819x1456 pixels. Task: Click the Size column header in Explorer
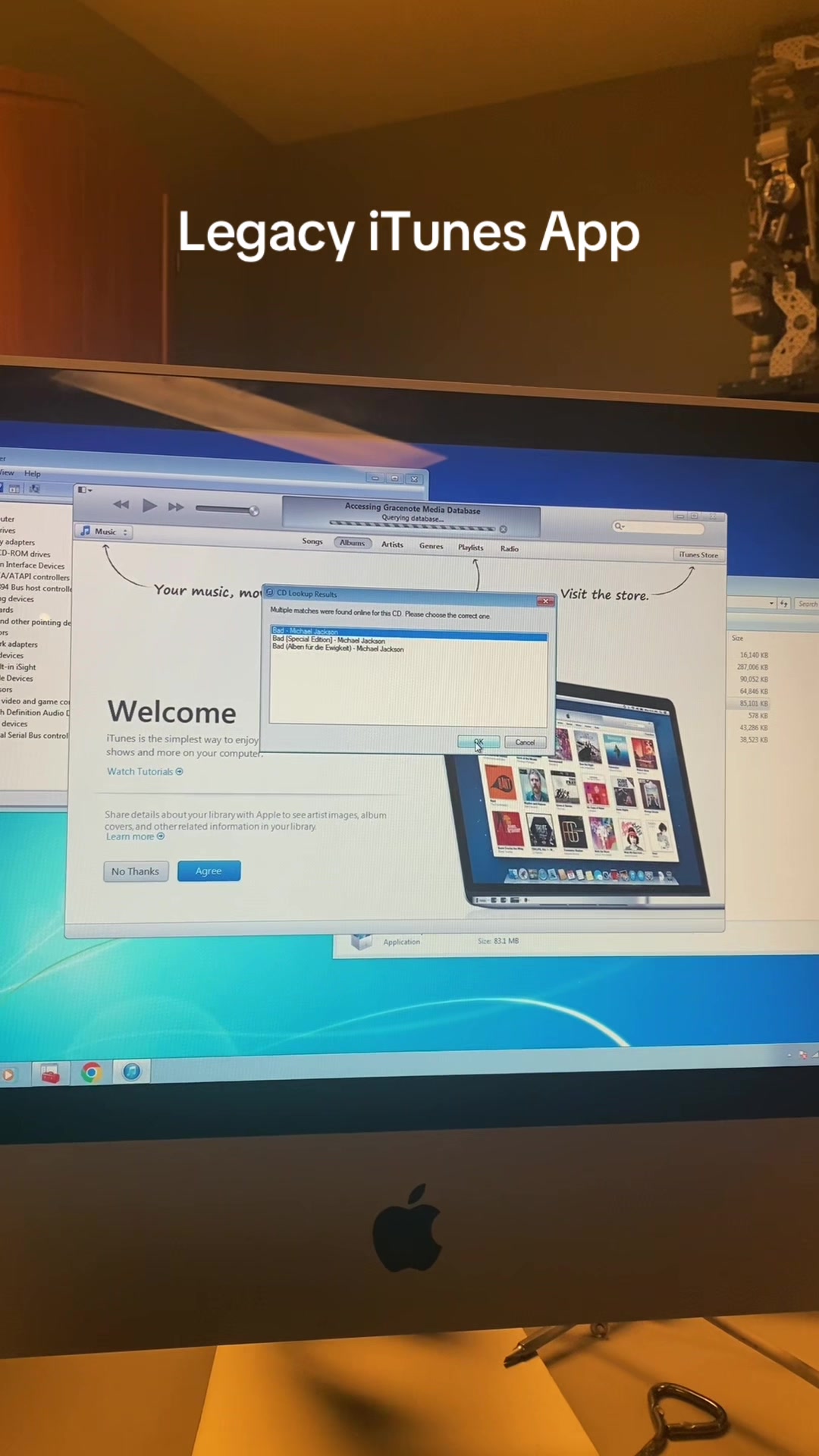737,638
